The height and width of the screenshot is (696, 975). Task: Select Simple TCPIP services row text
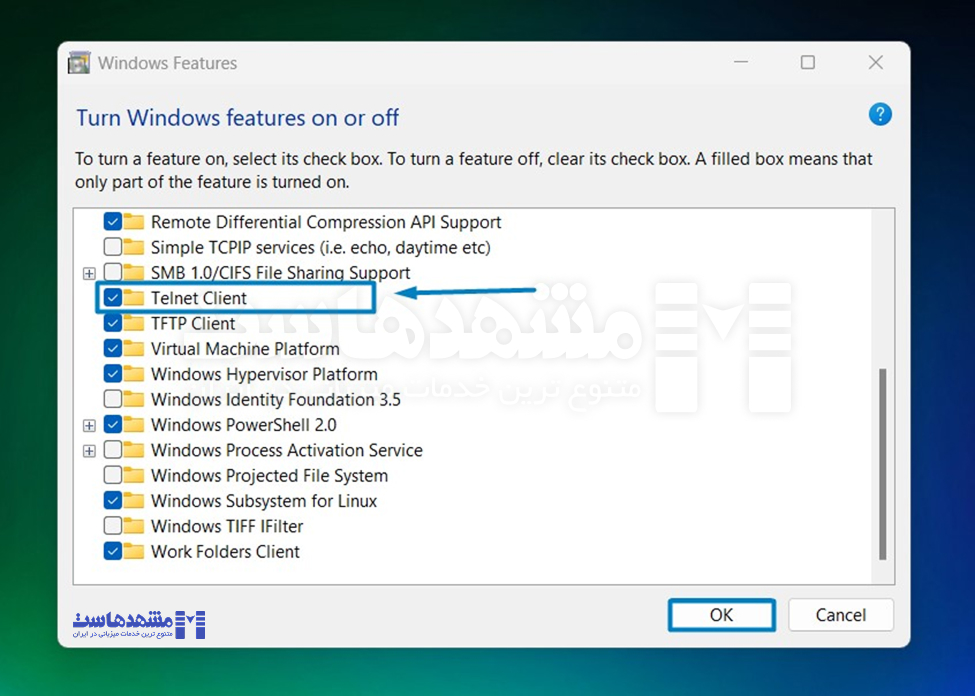[x=321, y=248]
